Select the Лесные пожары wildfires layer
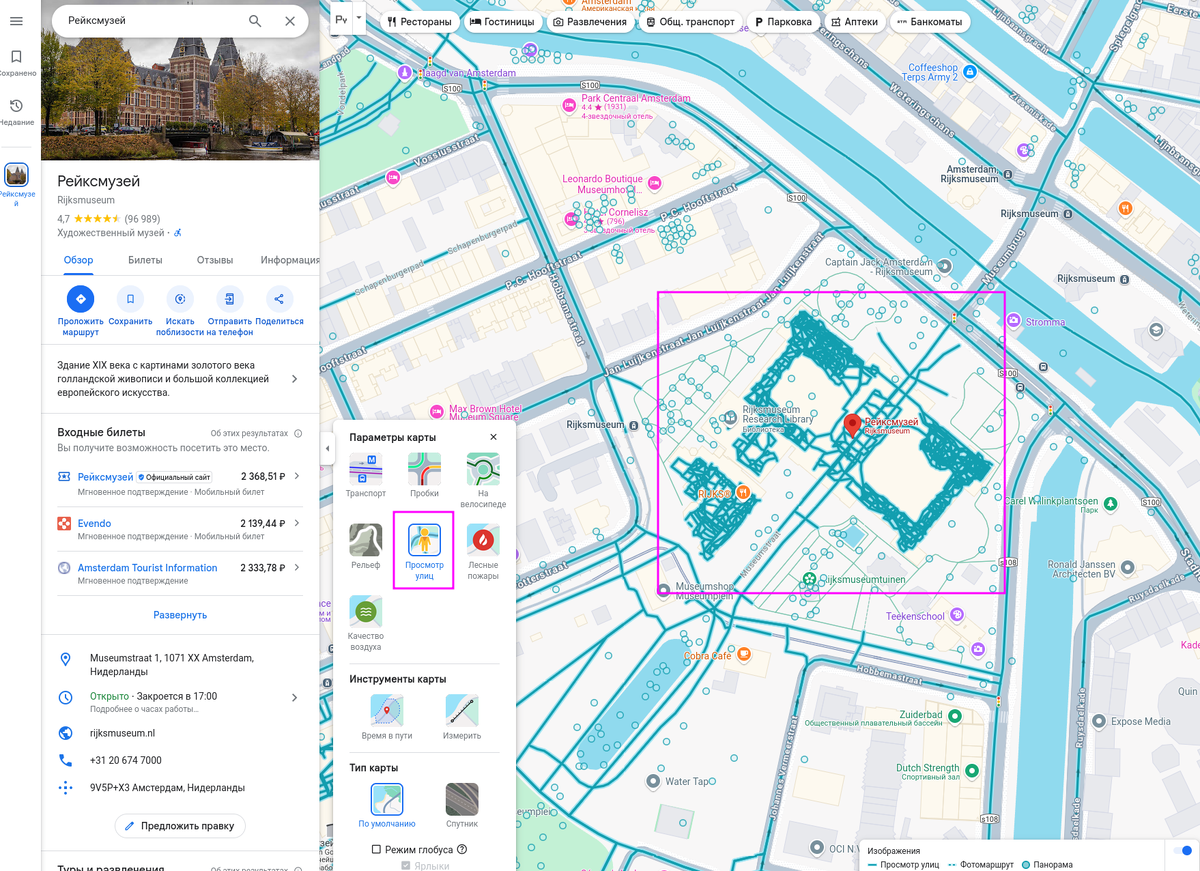Image resolution: width=1200 pixels, height=871 pixels. [x=483, y=551]
